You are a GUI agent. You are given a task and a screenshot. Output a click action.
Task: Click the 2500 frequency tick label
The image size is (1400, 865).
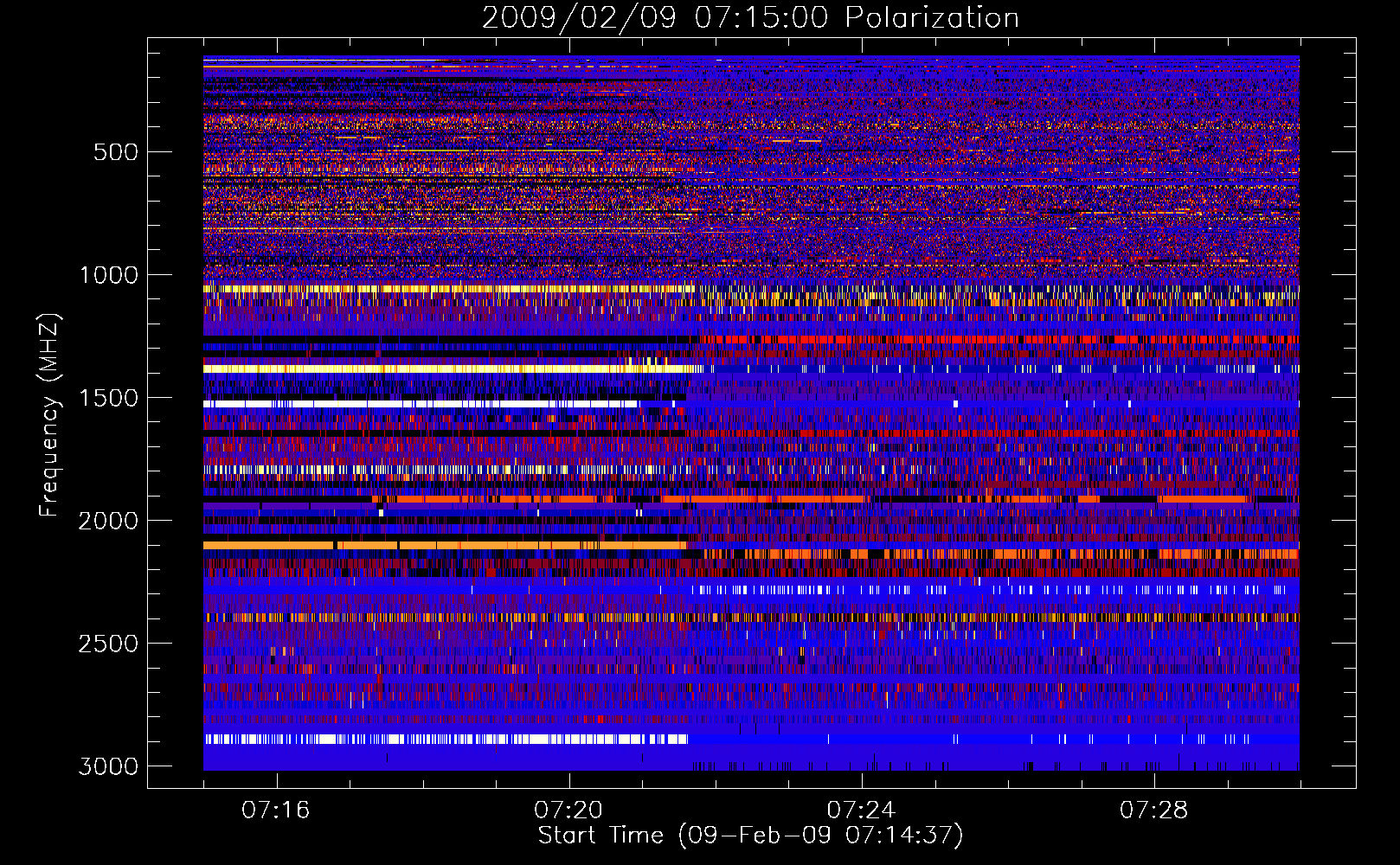108,644
